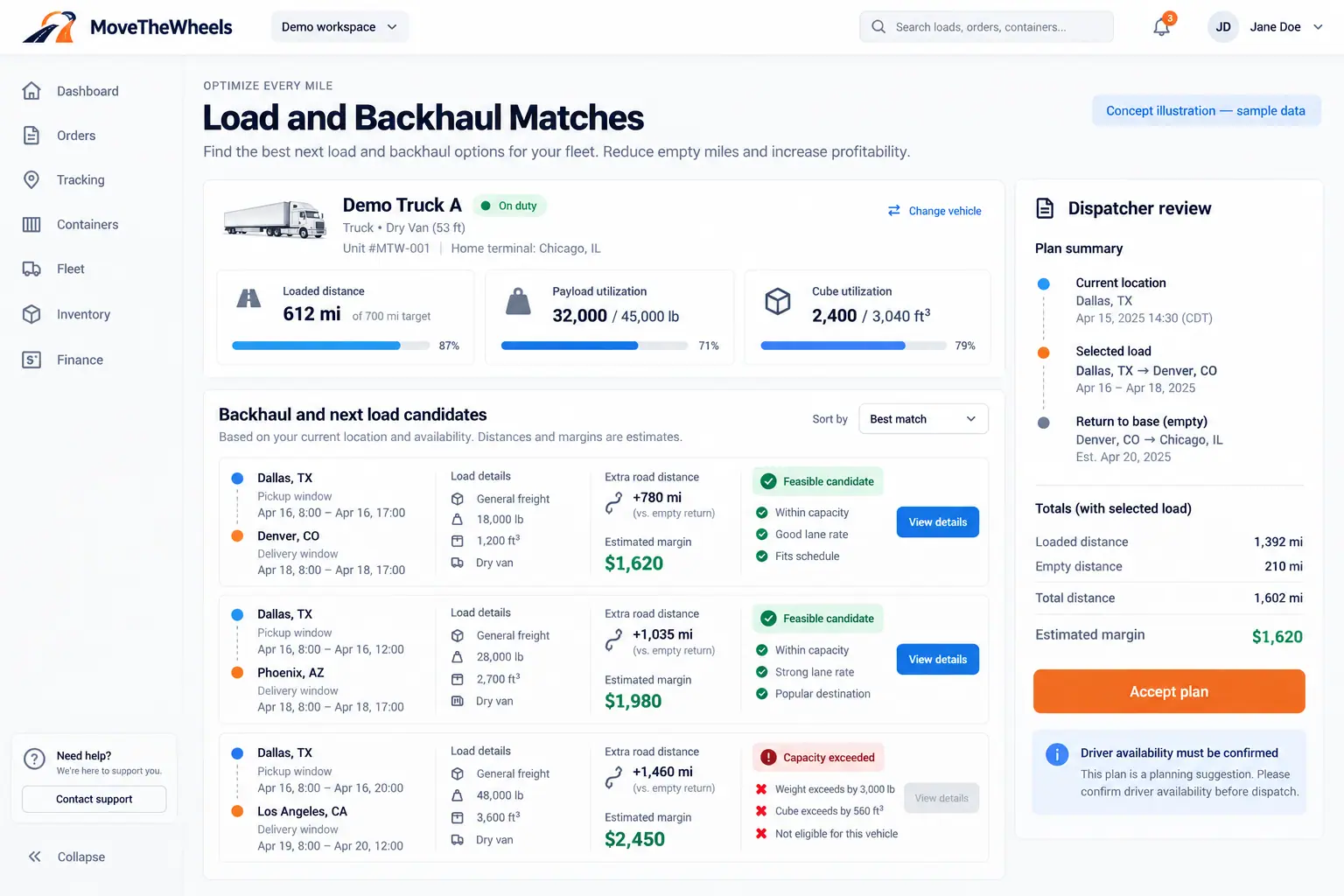Image resolution: width=1344 pixels, height=896 pixels.
Task: Click the Fleet truck icon
Action: pyautogui.click(x=31, y=269)
